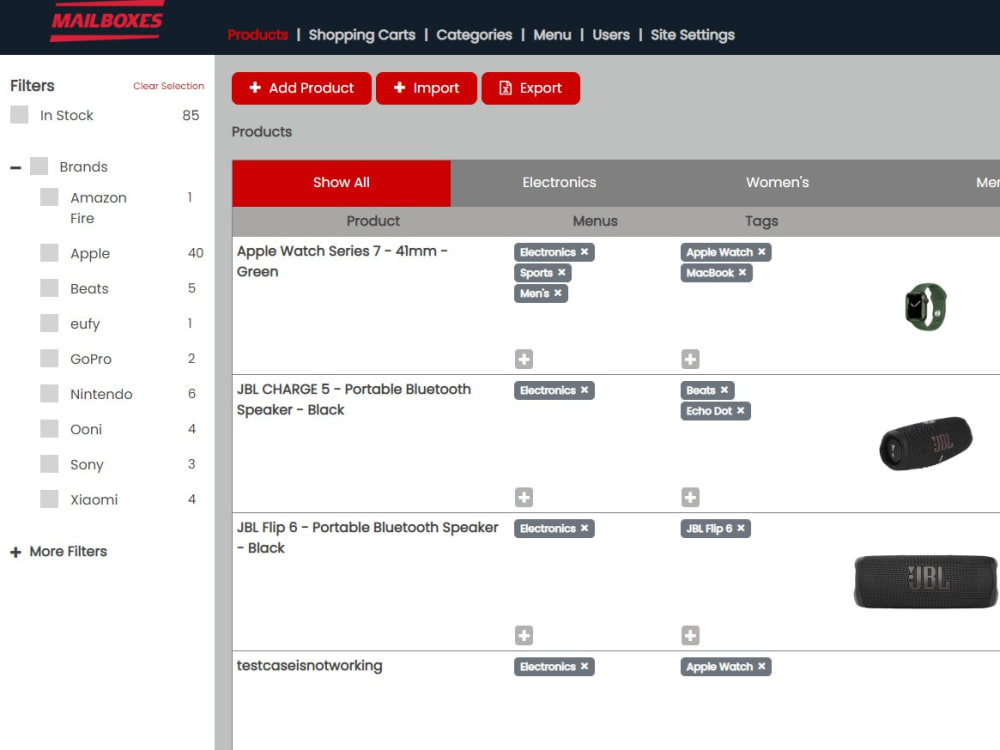Screen dimensions: 1000x750
Task: Add a menu to JBL Flip 6 row
Action: pyautogui.click(x=524, y=635)
